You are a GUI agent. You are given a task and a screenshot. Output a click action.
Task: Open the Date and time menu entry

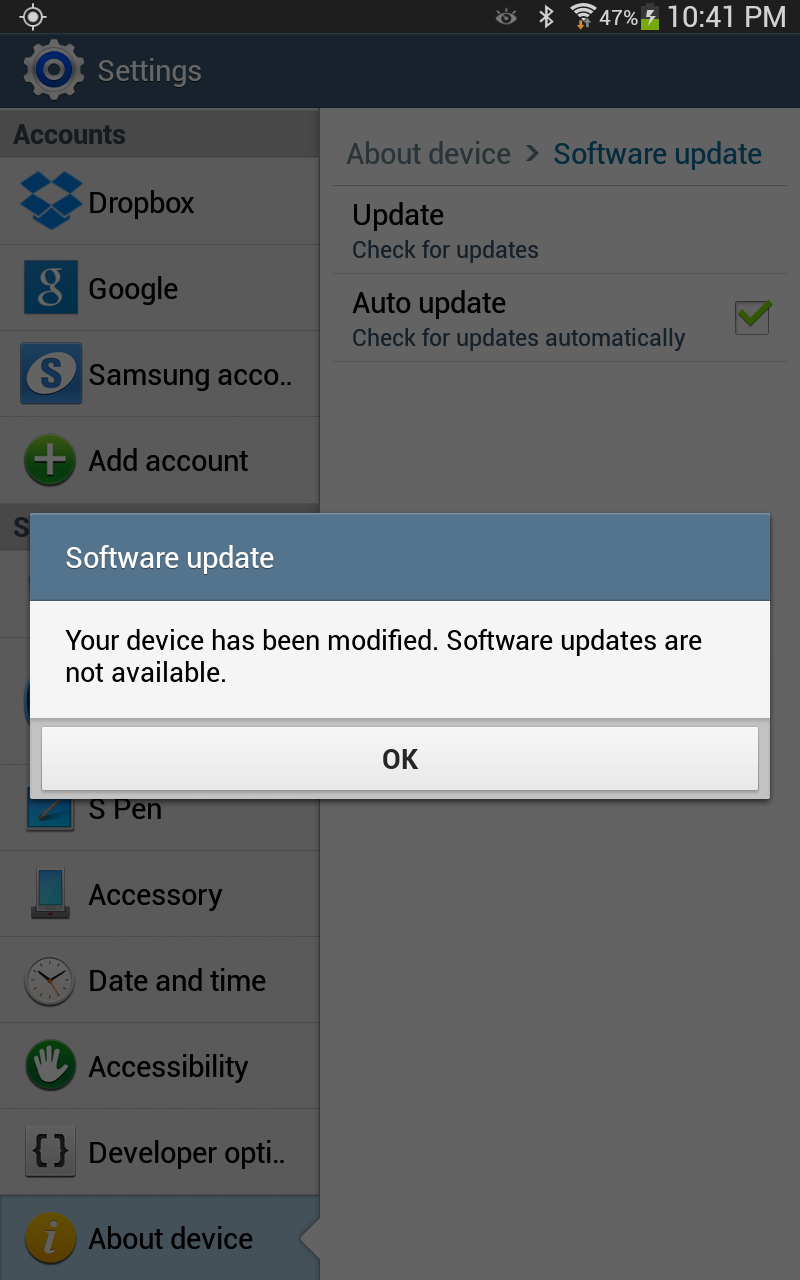(160, 980)
